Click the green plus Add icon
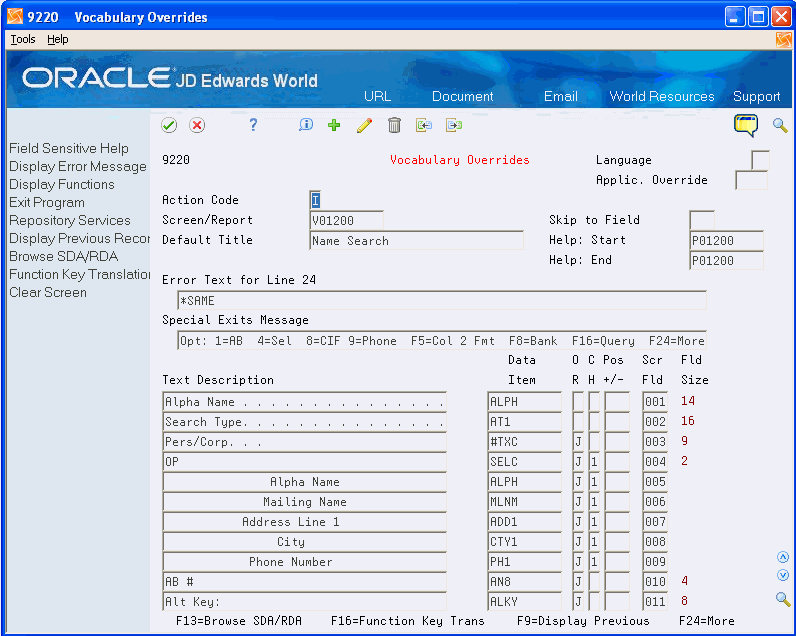The height and width of the screenshot is (636, 796). [334, 125]
